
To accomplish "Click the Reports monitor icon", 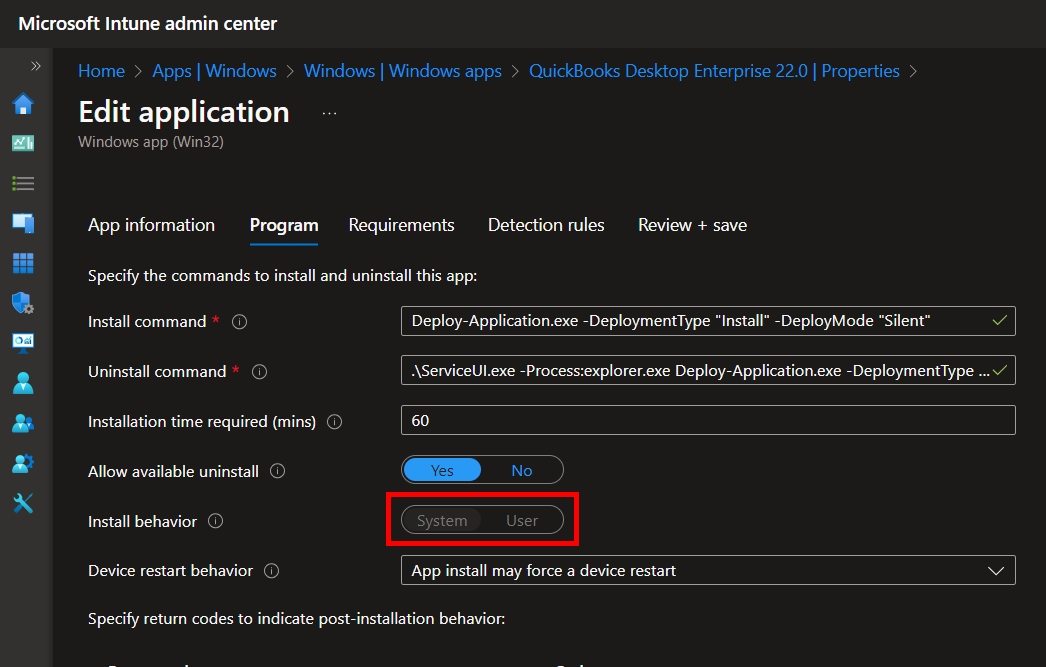I will tap(23, 343).
